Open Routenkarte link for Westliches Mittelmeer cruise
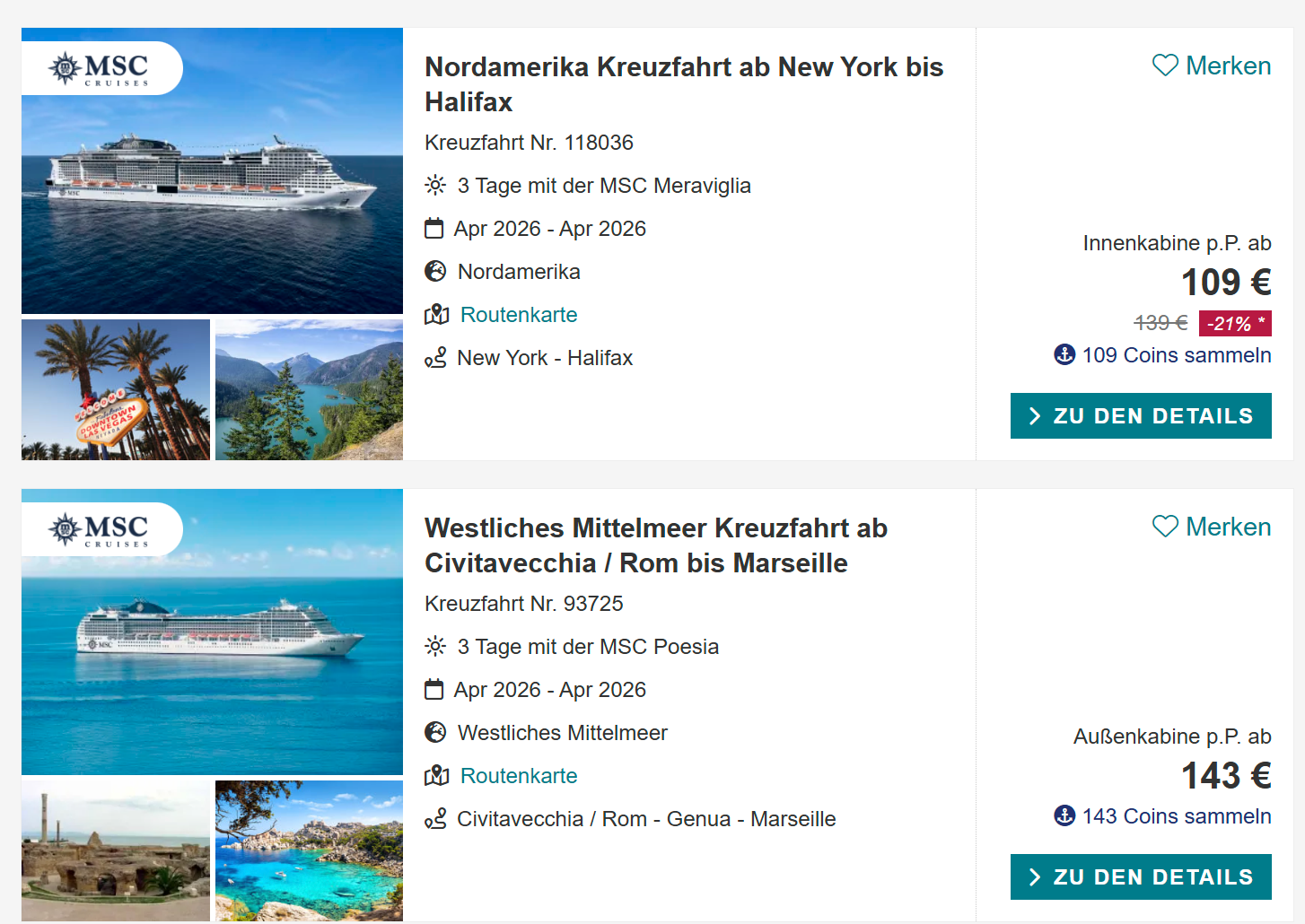 click(x=519, y=776)
